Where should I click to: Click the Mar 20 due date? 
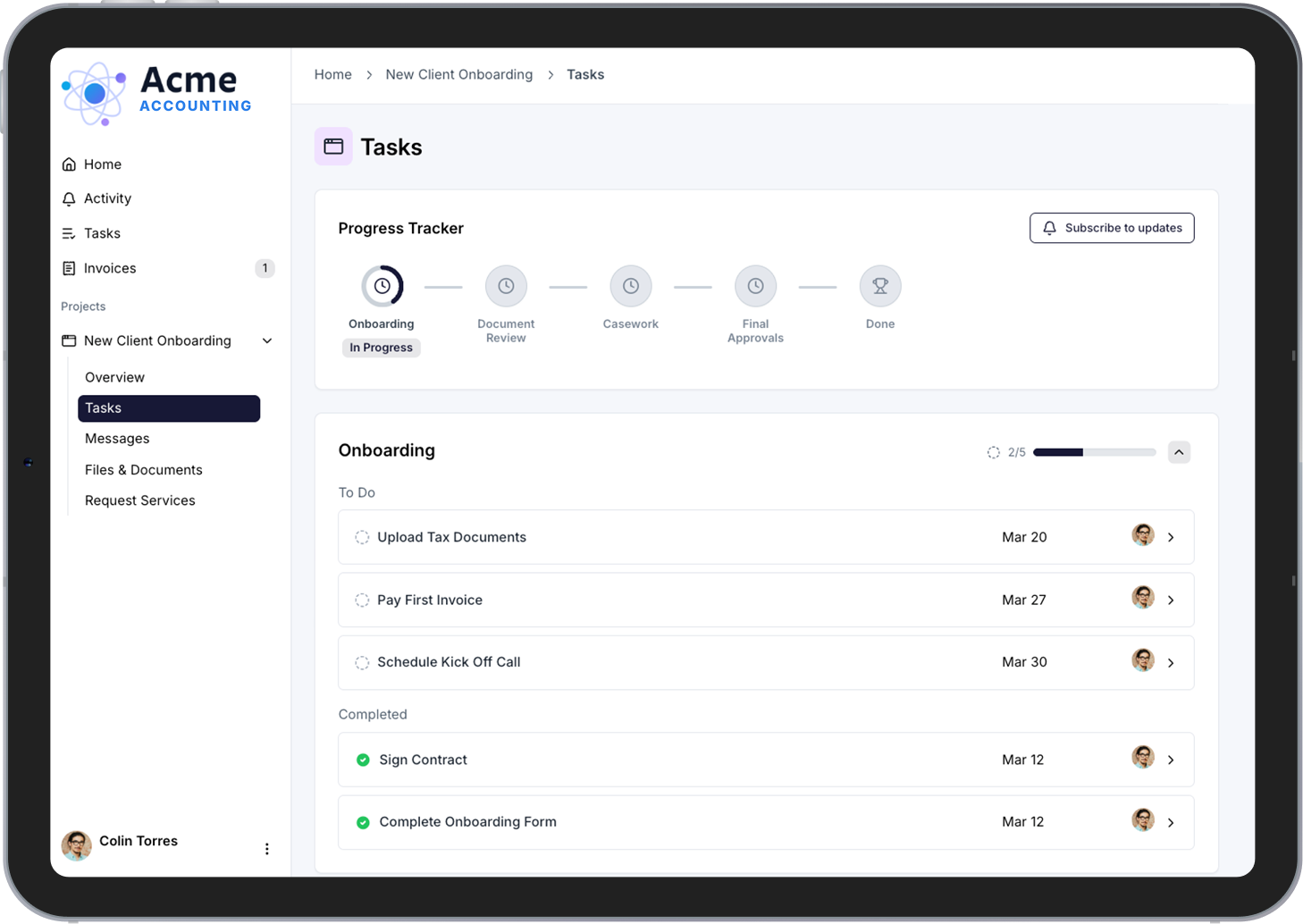pos(1024,537)
